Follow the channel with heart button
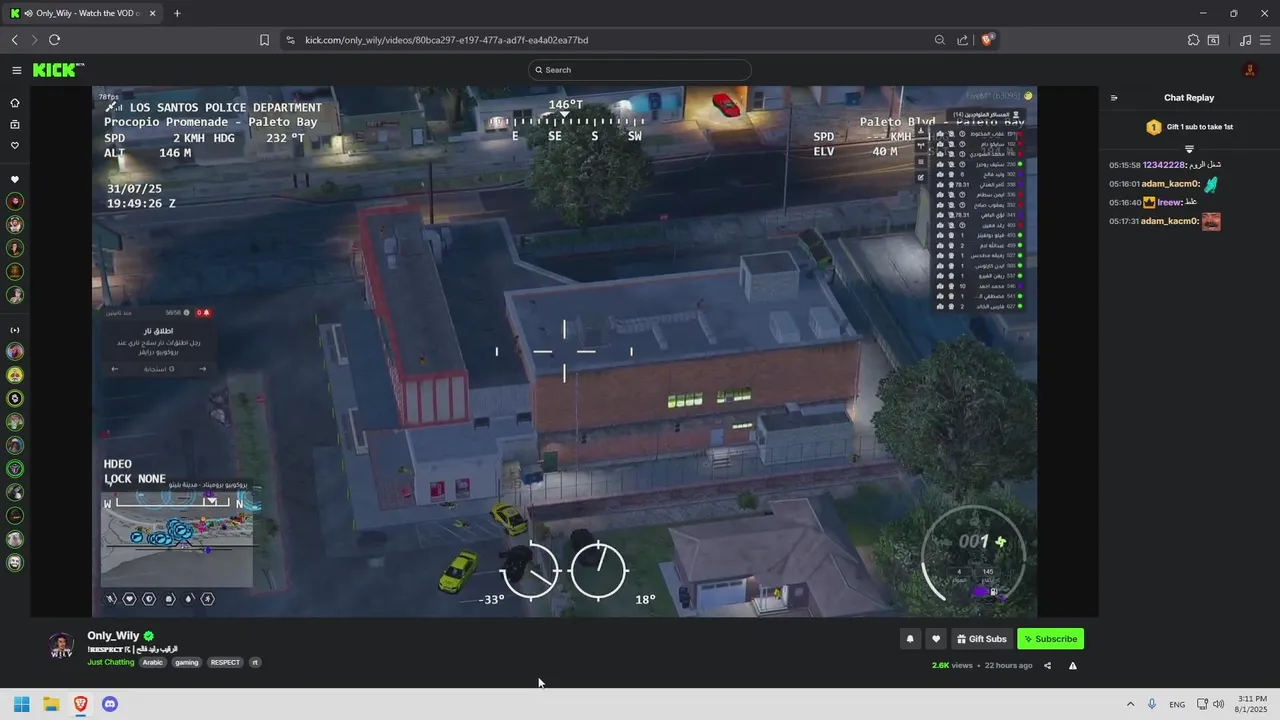The image size is (1280, 720). [936, 639]
